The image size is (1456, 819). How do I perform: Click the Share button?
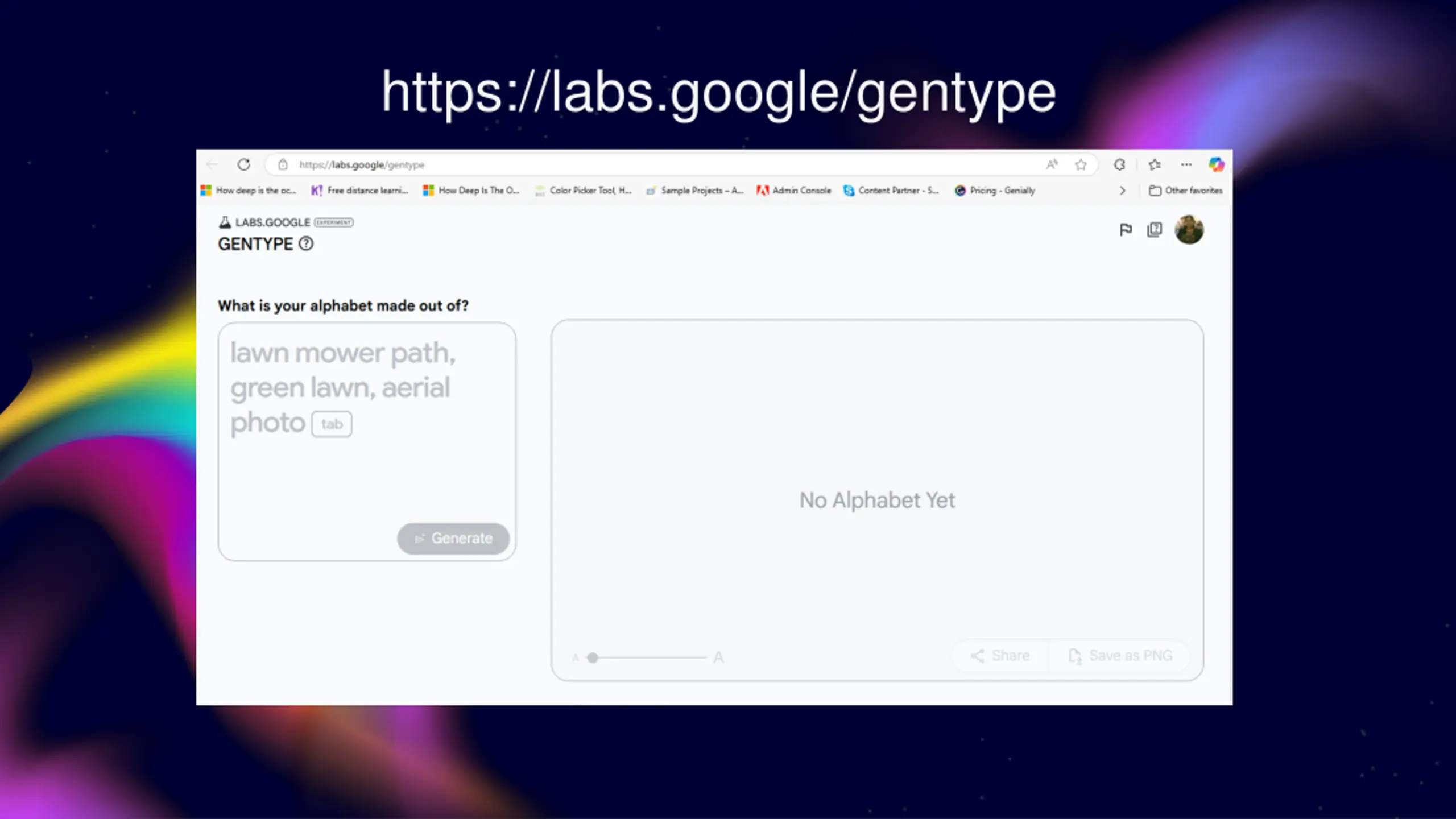1000,656
